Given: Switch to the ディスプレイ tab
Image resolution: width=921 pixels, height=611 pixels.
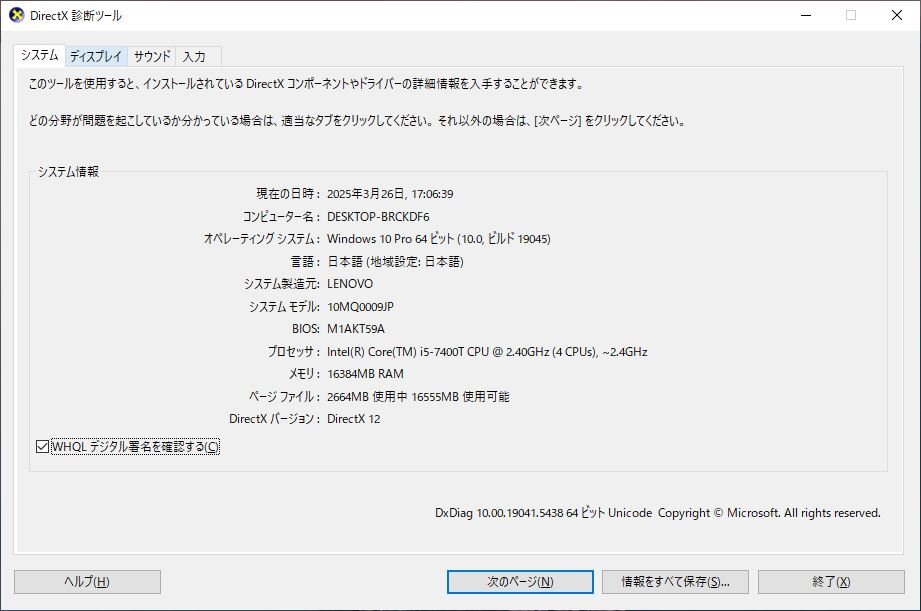Looking at the screenshot, I should click(x=97, y=56).
